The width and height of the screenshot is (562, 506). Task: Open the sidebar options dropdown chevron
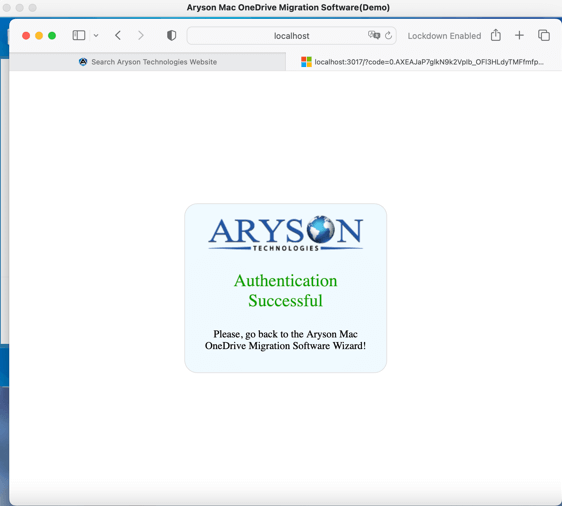pyautogui.click(x=96, y=35)
